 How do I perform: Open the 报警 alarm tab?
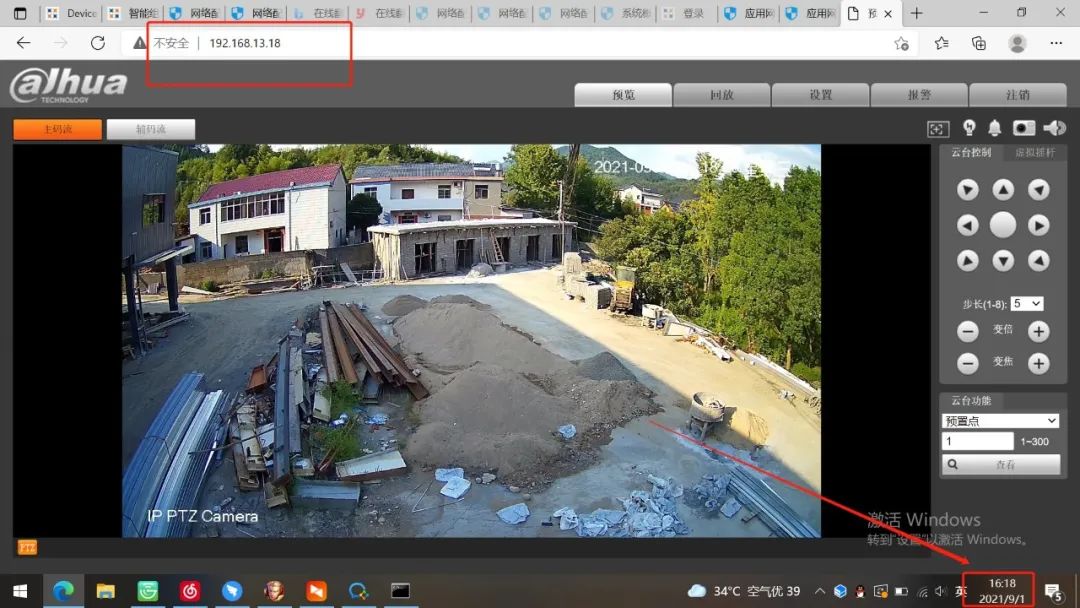(919, 95)
